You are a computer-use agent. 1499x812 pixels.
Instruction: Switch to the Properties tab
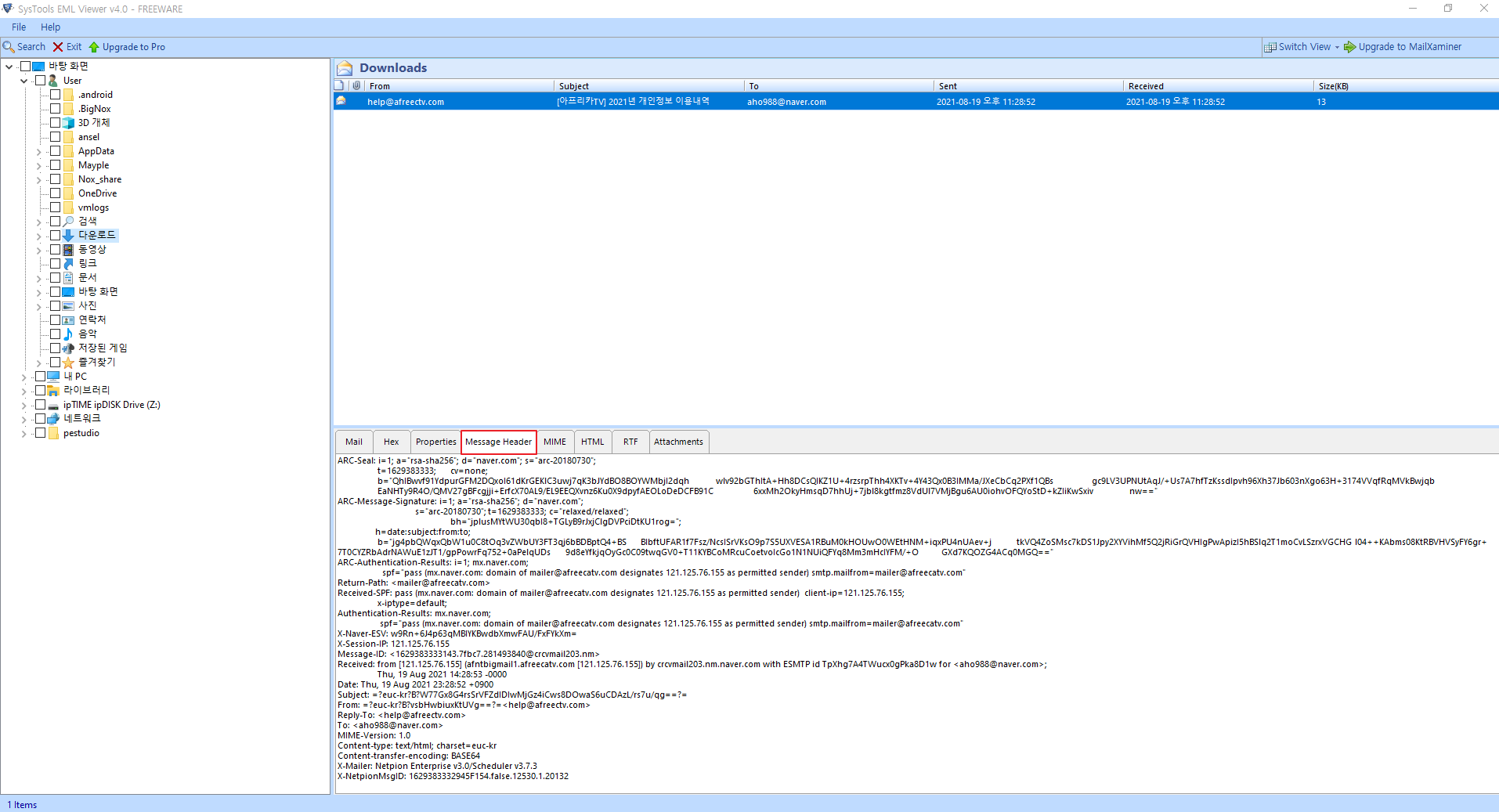pos(435,442)
